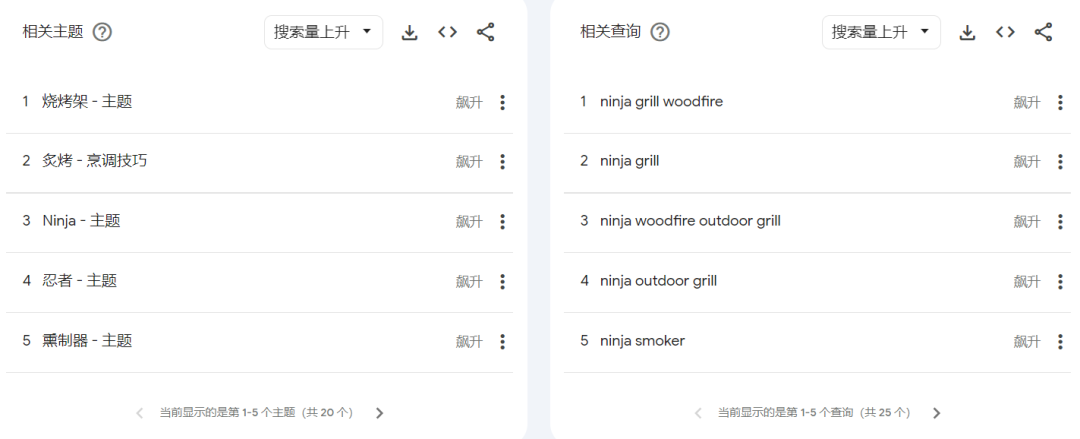Screen dimensions: 1080x439
Task: Go to next page of 相关查询
Action: pos(936,414)
